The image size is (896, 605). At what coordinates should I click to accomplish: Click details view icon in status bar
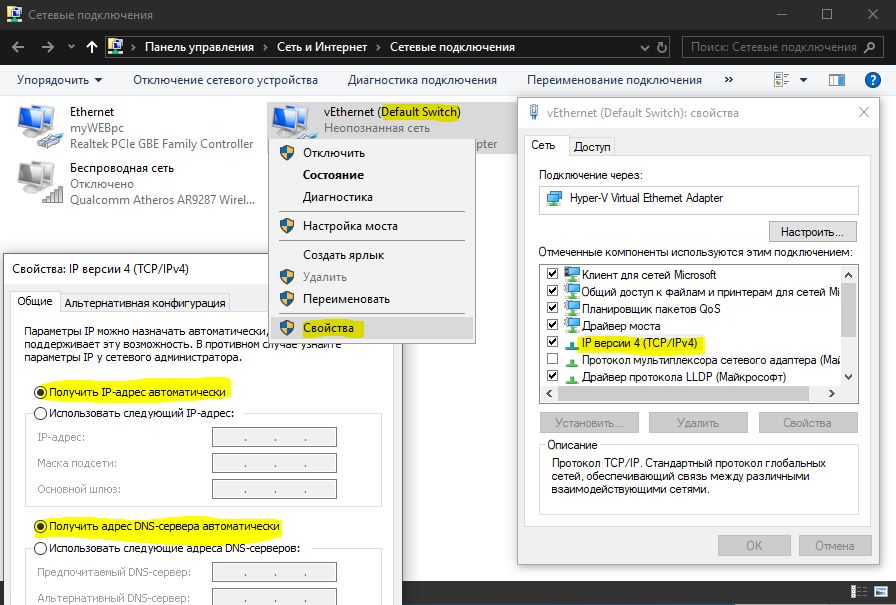859,592
